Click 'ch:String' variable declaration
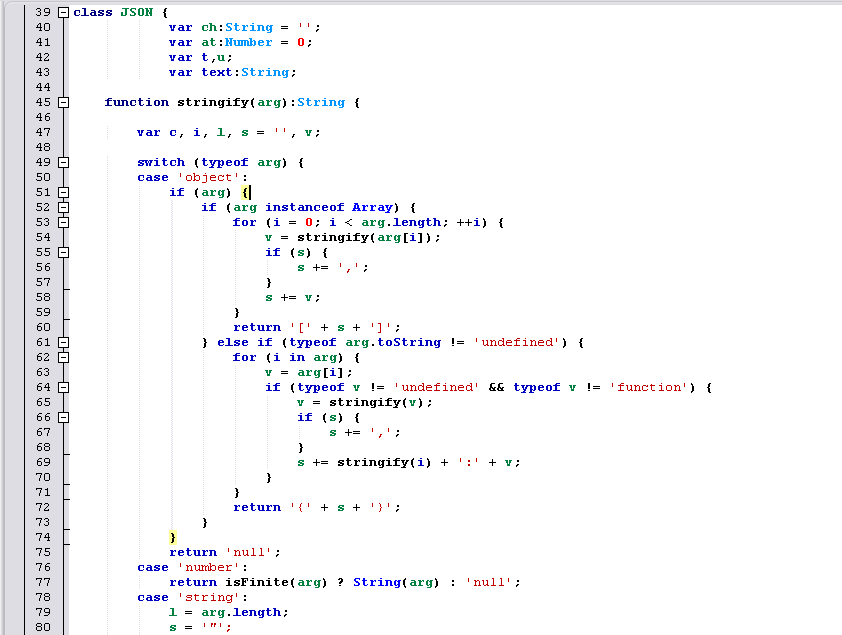842x635 pixels. (x=237, y=27)
